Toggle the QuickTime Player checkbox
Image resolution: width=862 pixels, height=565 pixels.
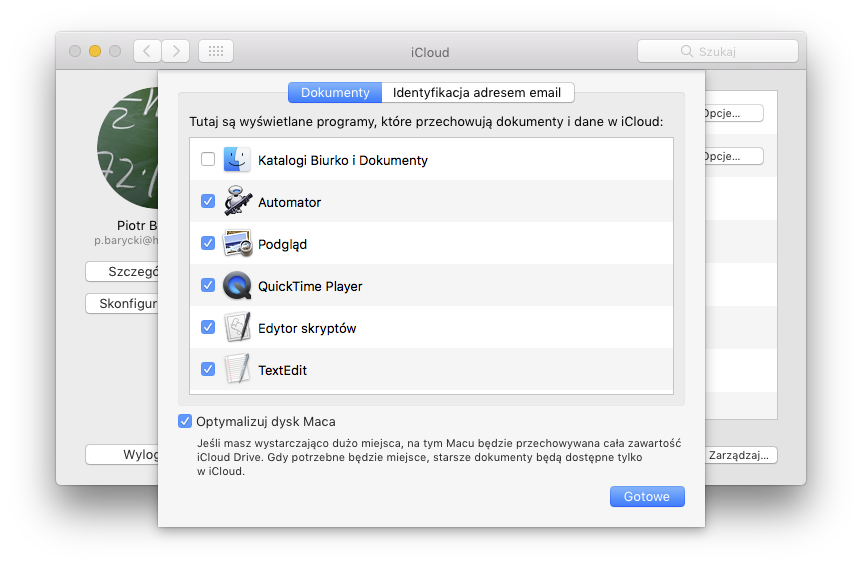[208, 285]
